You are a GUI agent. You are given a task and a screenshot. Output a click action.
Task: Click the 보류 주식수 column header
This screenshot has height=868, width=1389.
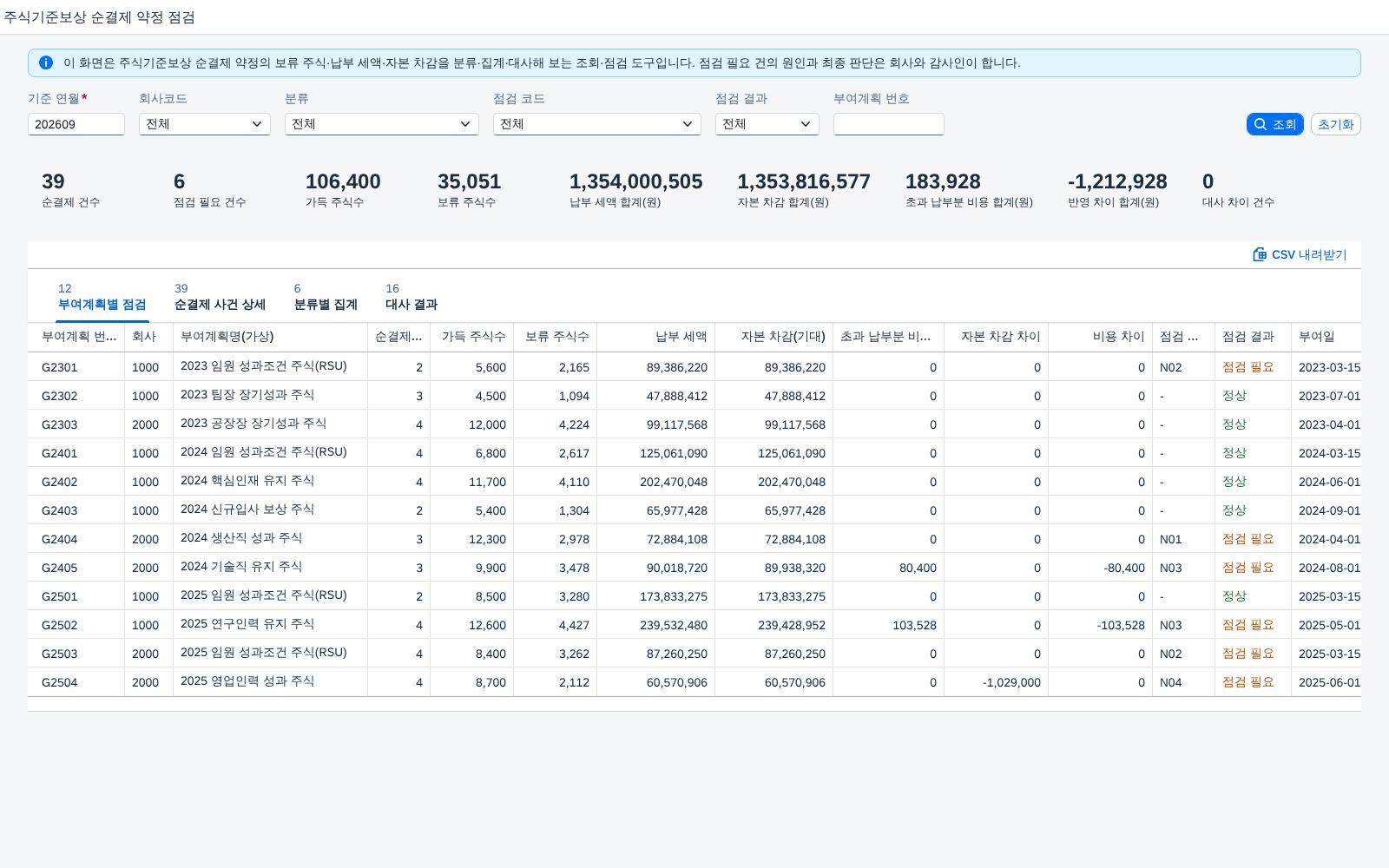coord(556,337)
